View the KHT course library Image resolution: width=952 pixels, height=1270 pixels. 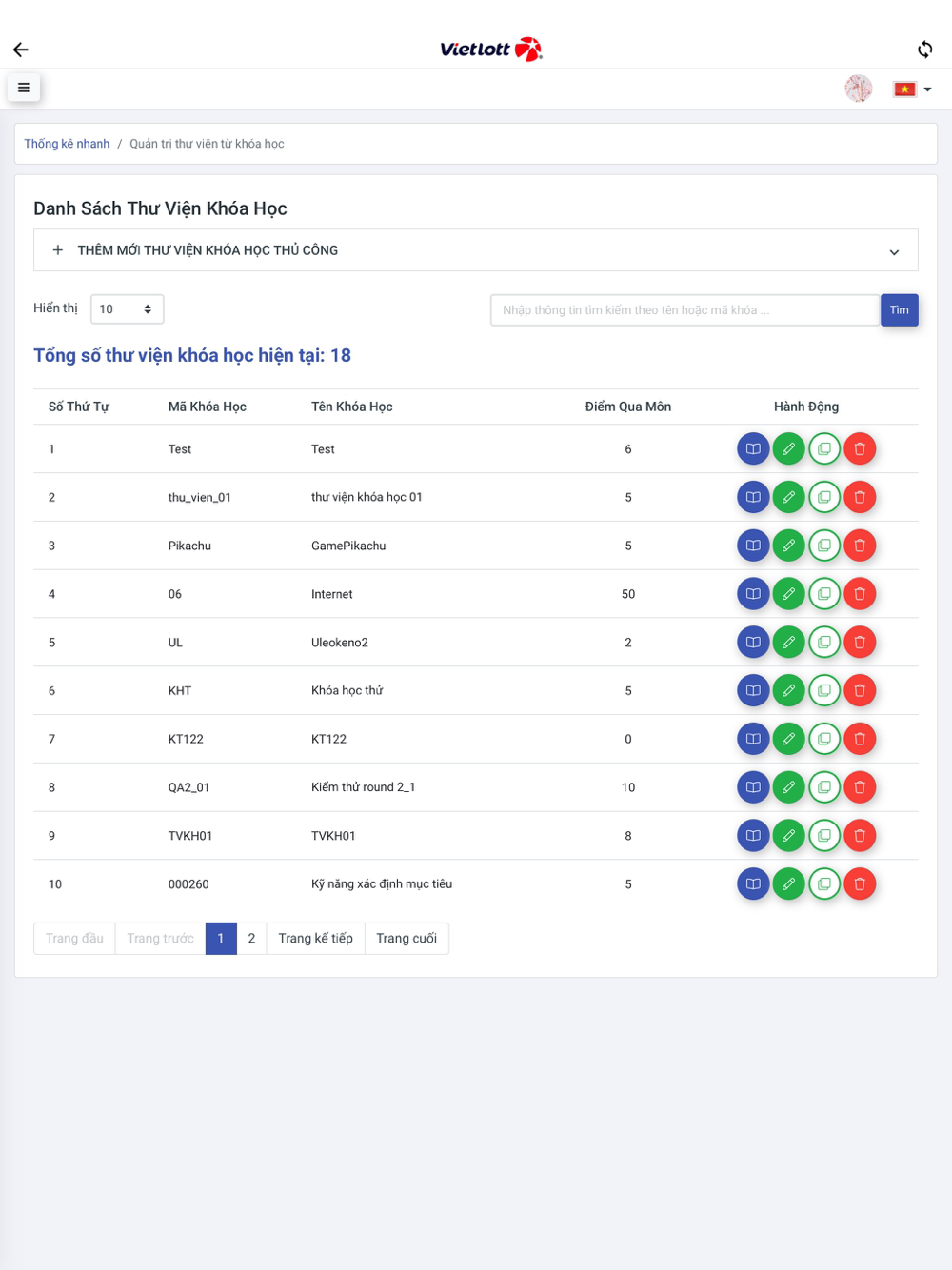click(x=753, y=690)
